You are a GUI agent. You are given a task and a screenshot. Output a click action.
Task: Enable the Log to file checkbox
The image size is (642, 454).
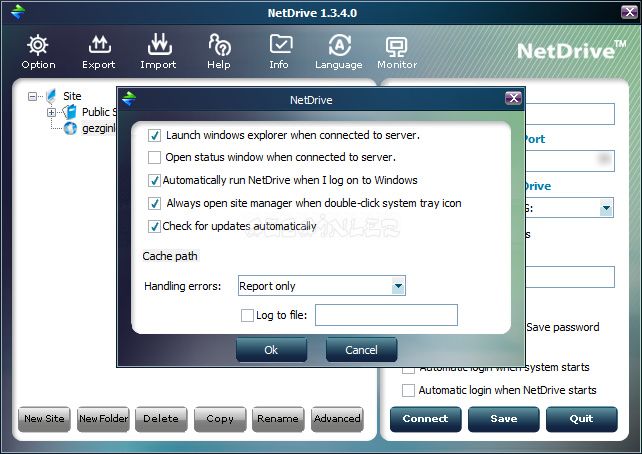pos(247,315)
